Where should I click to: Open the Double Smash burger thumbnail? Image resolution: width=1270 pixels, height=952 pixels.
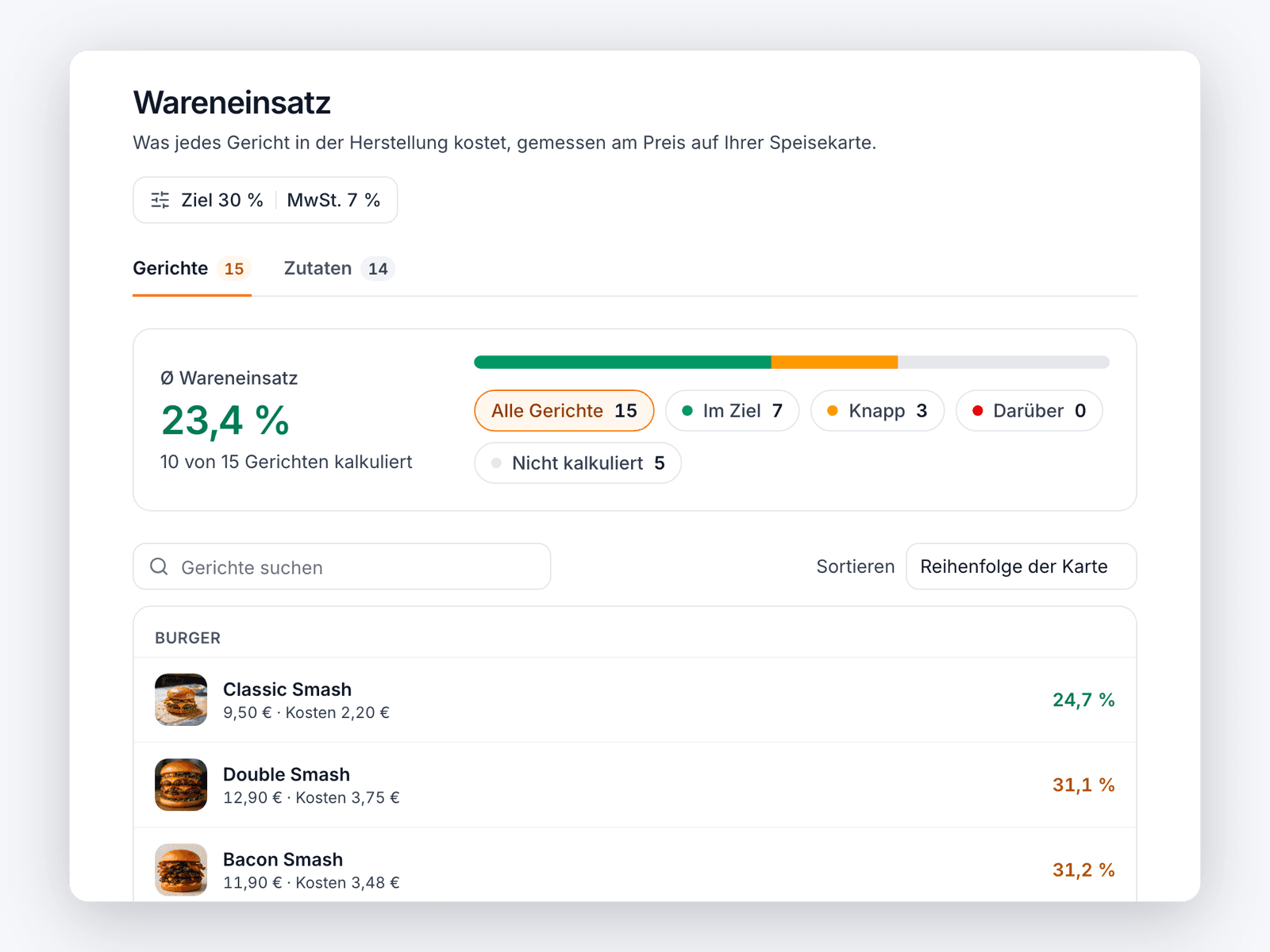tap(181, 785)
